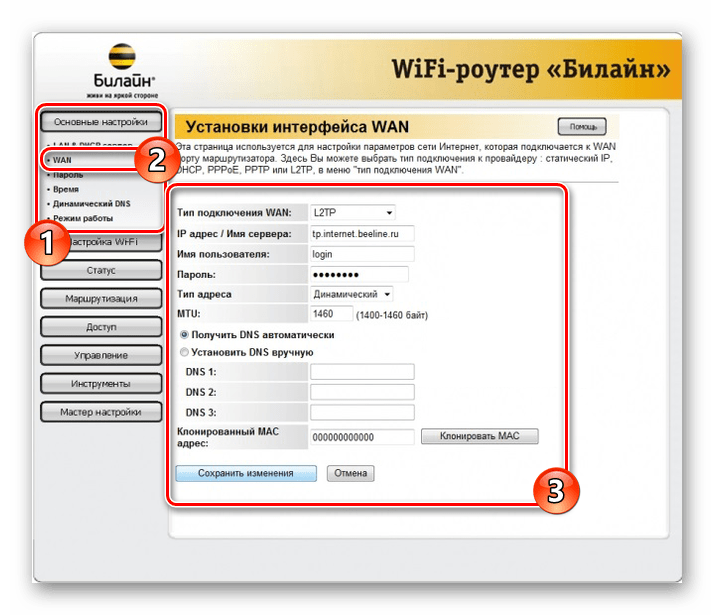
Task: Click the DNS 3 input field
Action: tap(362, 412)
